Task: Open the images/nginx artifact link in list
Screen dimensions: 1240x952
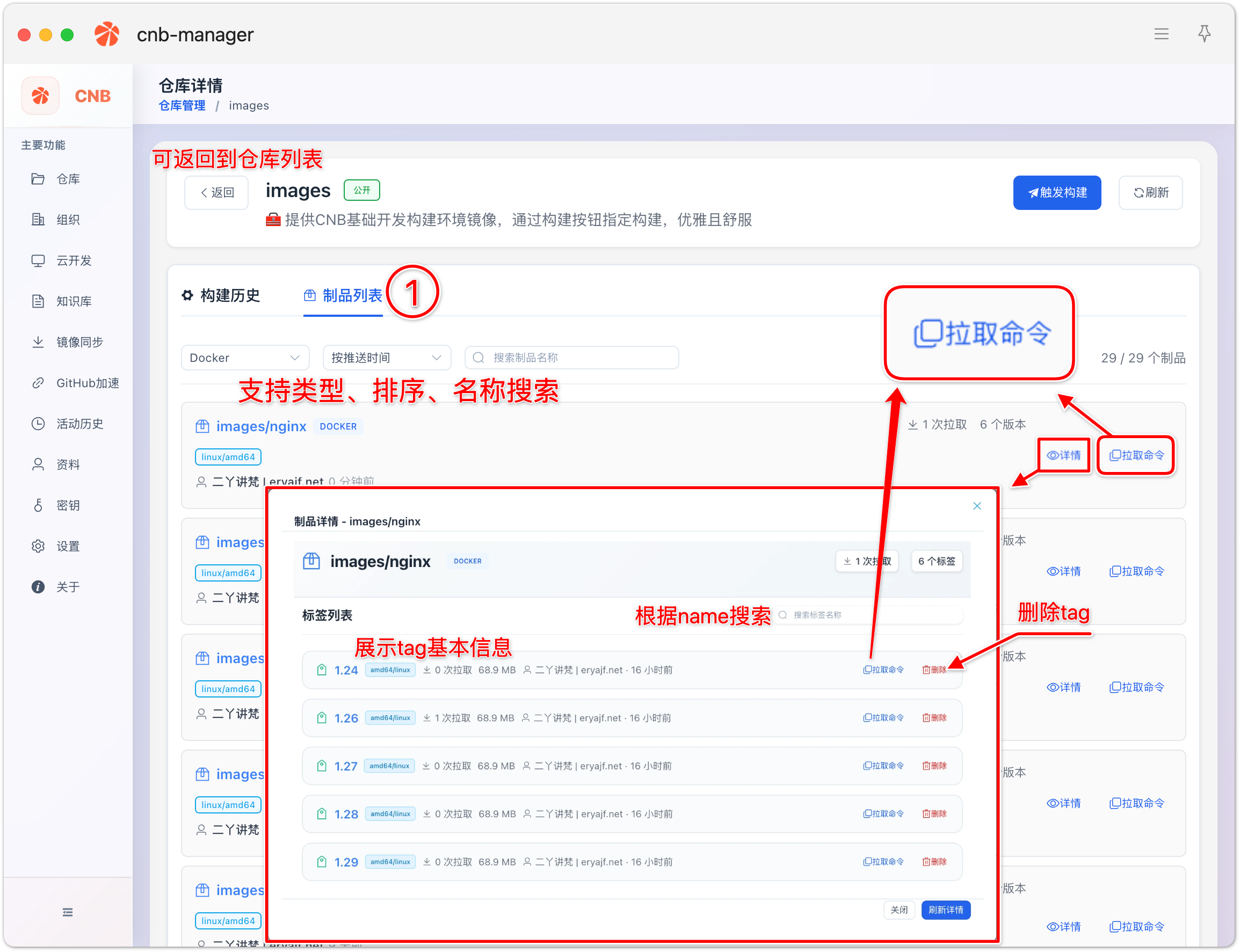Action: point(260,427)
